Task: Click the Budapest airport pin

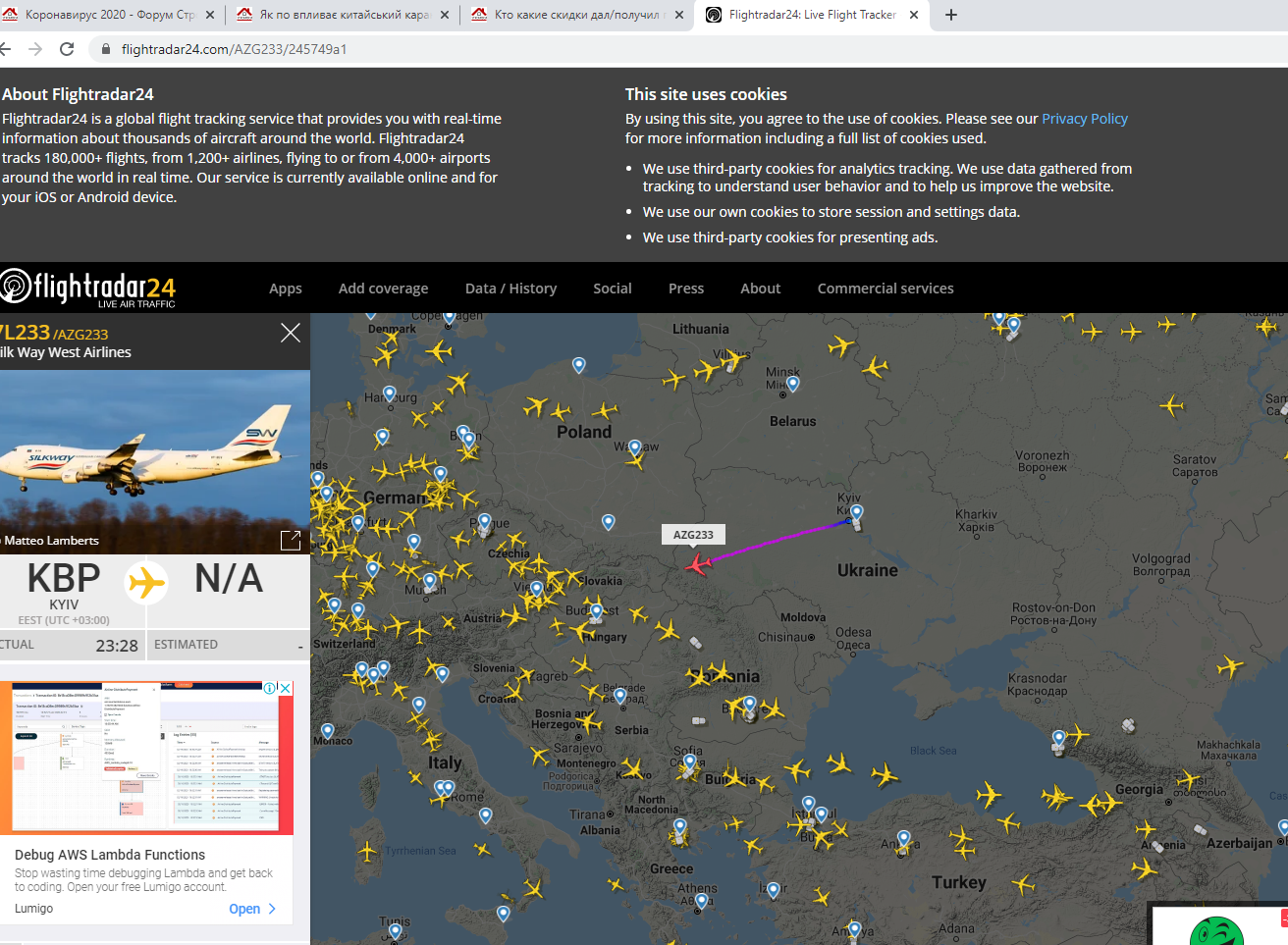Action: 597,612
